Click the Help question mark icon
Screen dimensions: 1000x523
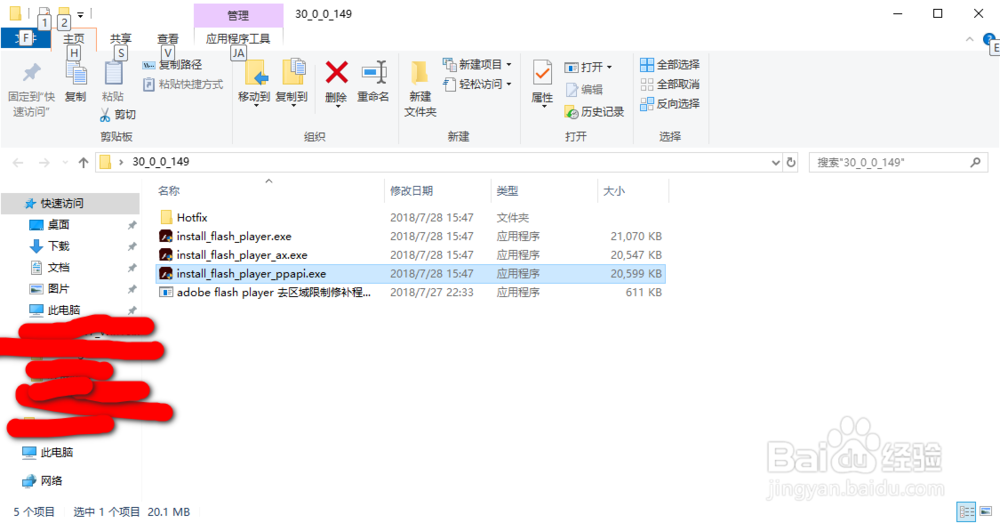tap(990, 40)
